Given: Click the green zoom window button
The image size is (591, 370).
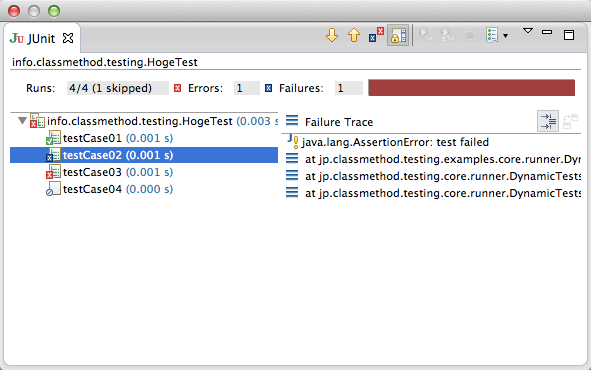Looking at the screenshot, I should [54, 11].
